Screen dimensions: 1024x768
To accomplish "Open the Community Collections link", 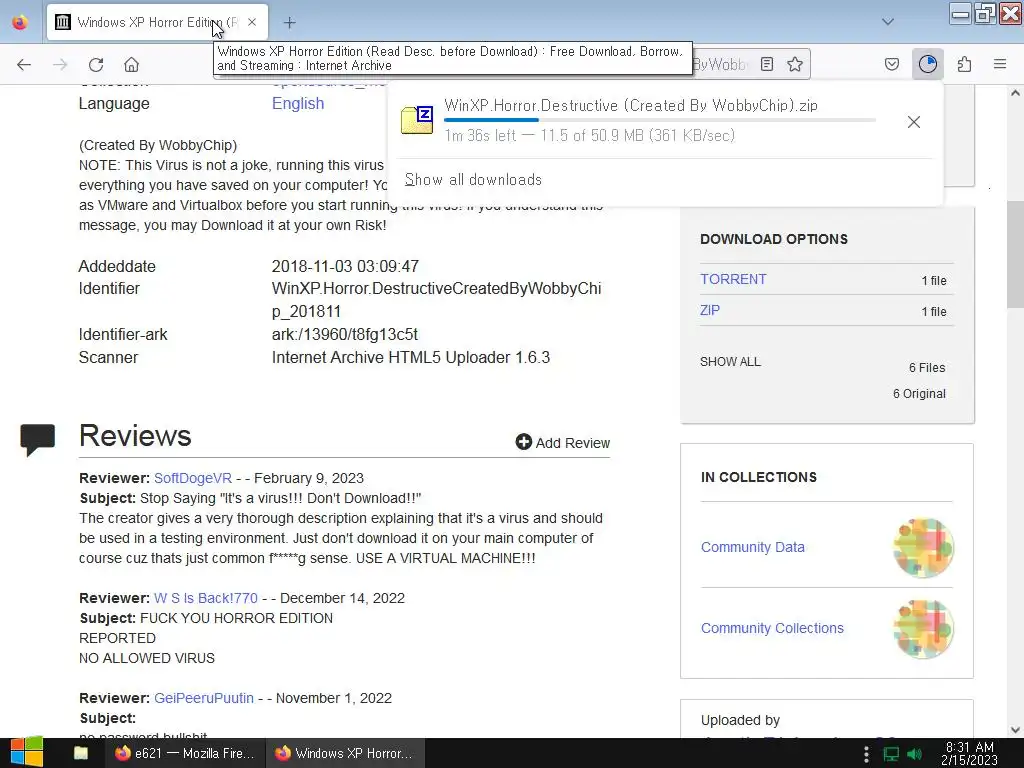I will (x=772, y=628).
